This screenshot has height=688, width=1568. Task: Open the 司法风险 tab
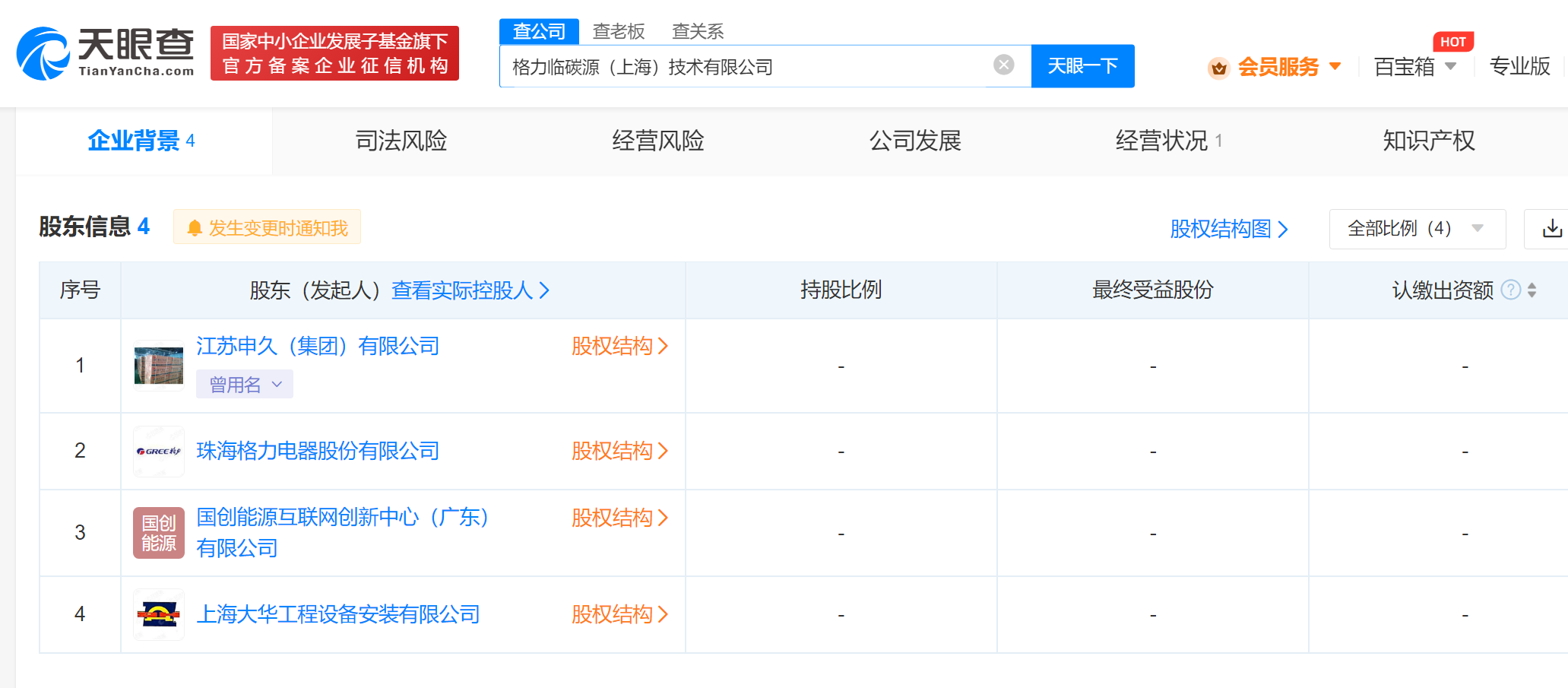[401, 141]
